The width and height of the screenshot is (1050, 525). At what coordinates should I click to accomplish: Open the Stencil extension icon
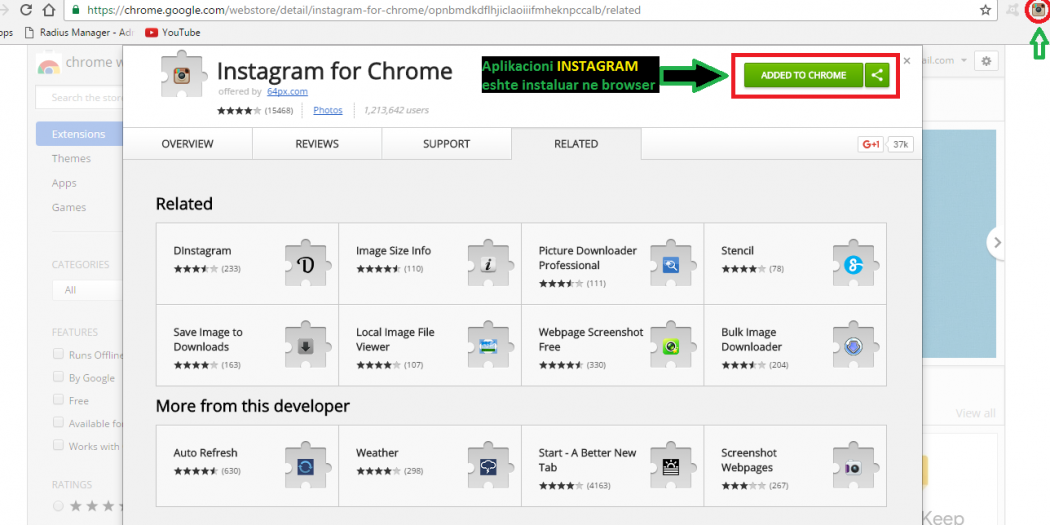coord(854,265)
